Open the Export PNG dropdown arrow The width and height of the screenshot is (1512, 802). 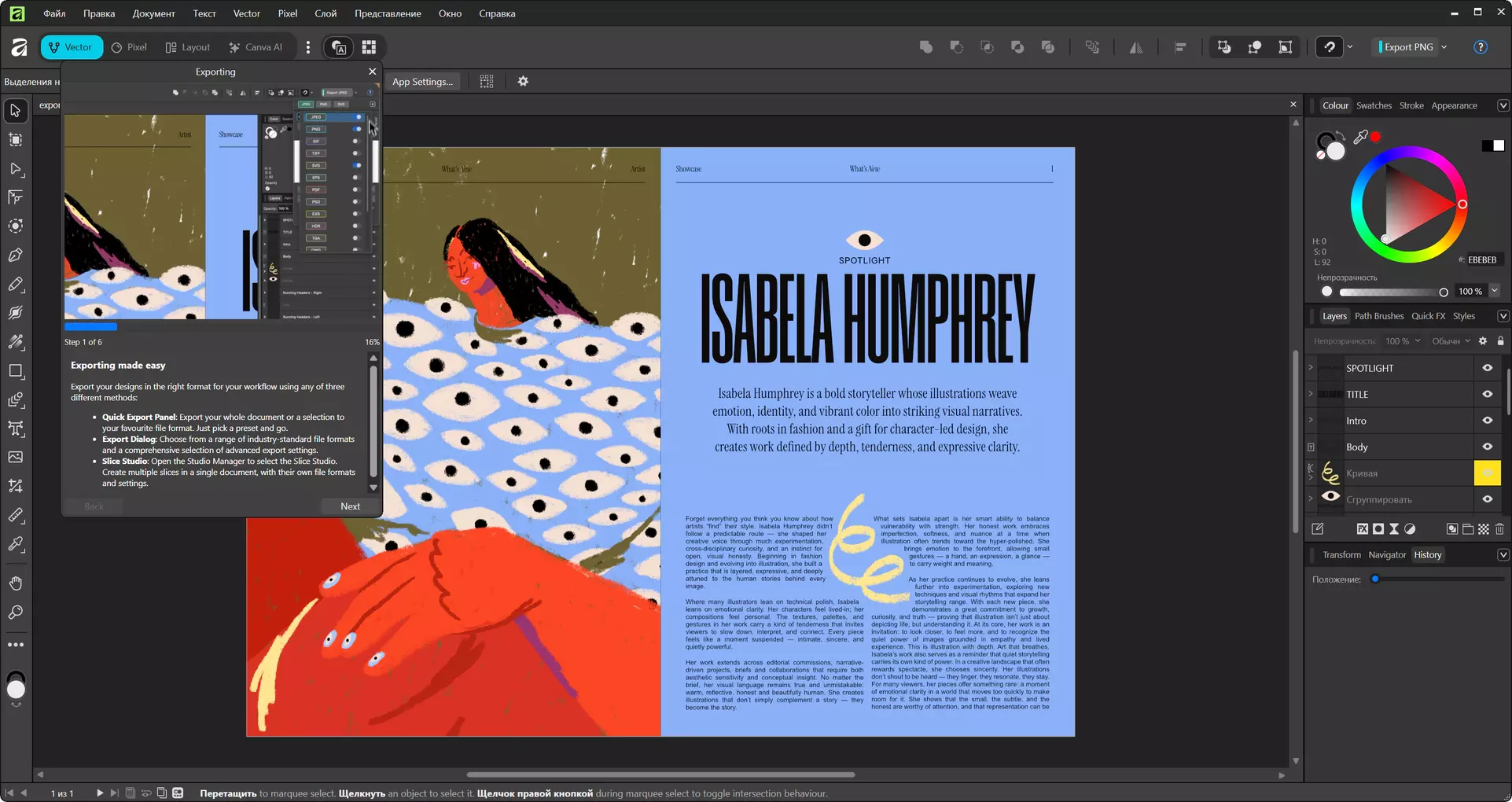1444,47
